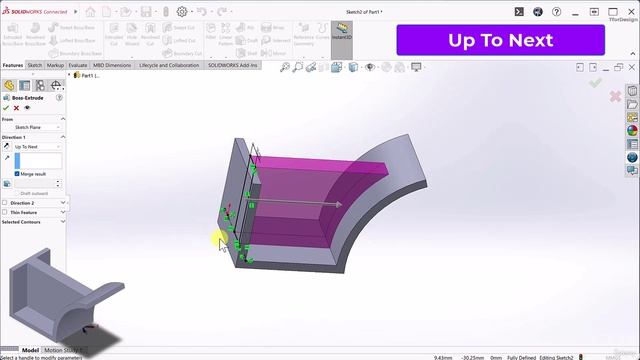The width and height of the screenshot is (640, 360).
Task: Select the Extruded Cut tool
Action: coord(114,34)
